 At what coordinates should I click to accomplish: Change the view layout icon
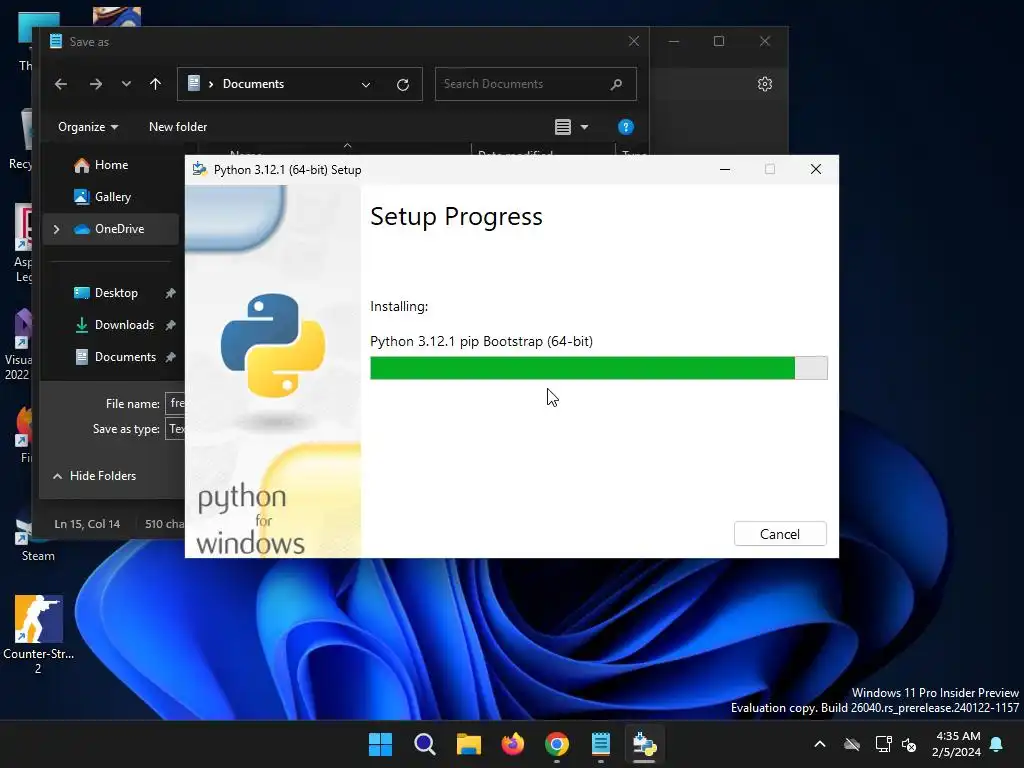tap(563, 127)
